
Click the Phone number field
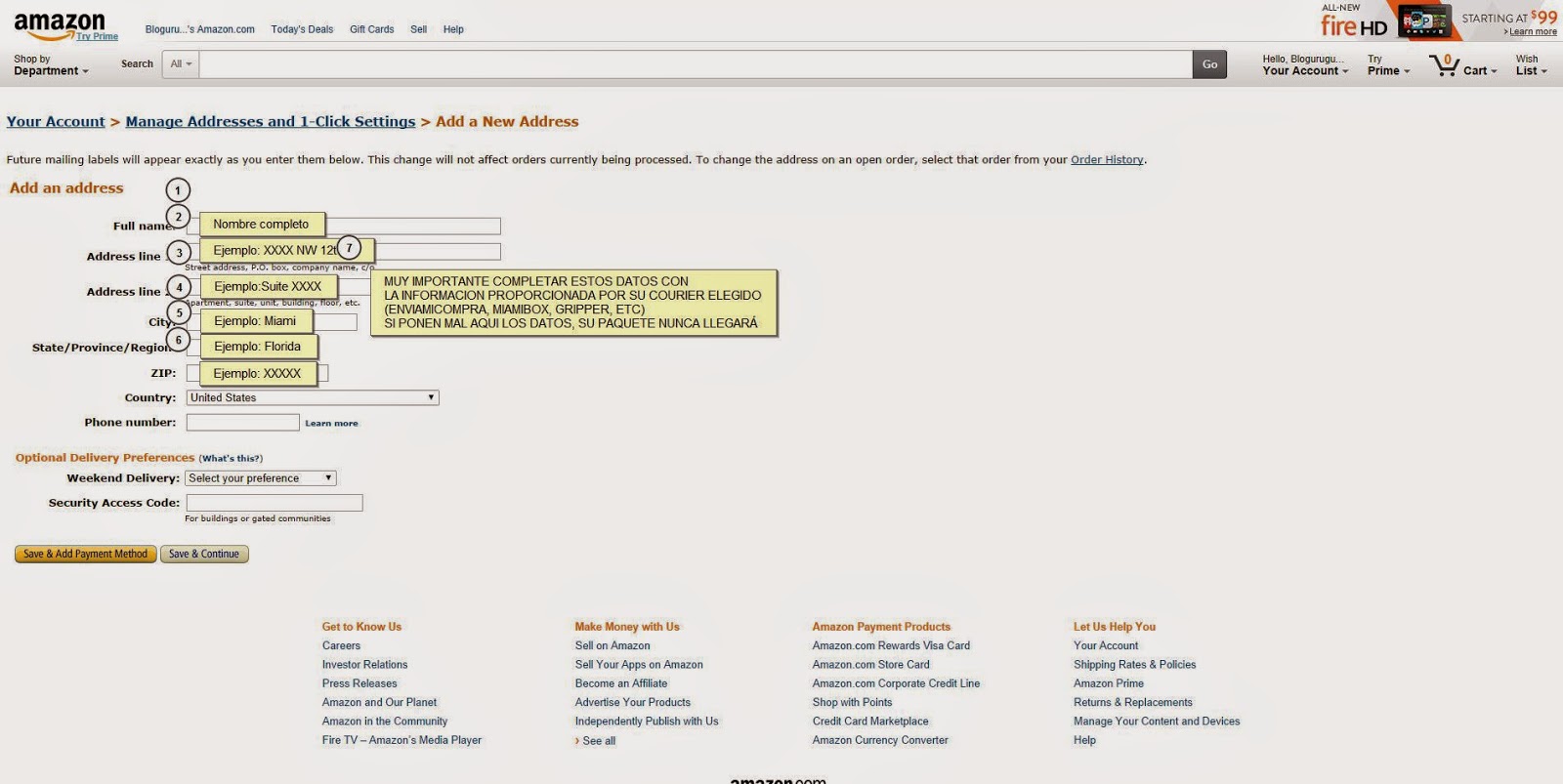click(243, 423)
